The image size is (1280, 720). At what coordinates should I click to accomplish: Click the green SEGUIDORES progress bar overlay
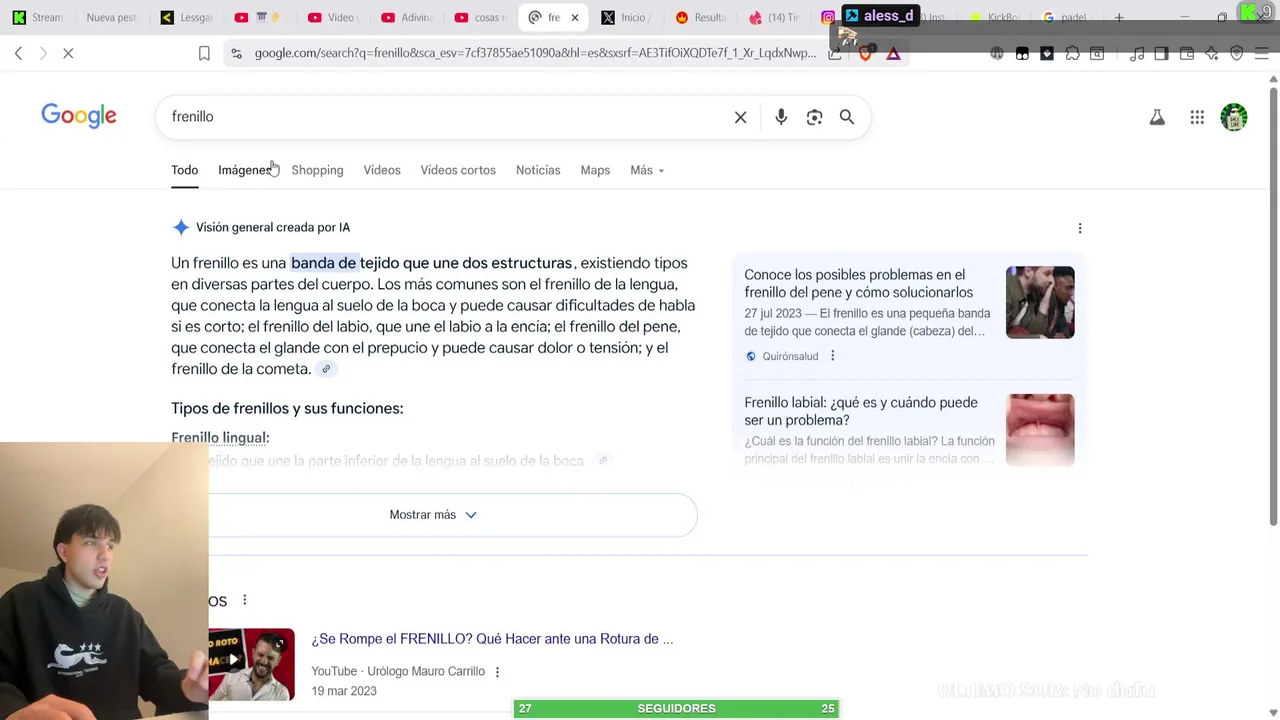[676, 708]
